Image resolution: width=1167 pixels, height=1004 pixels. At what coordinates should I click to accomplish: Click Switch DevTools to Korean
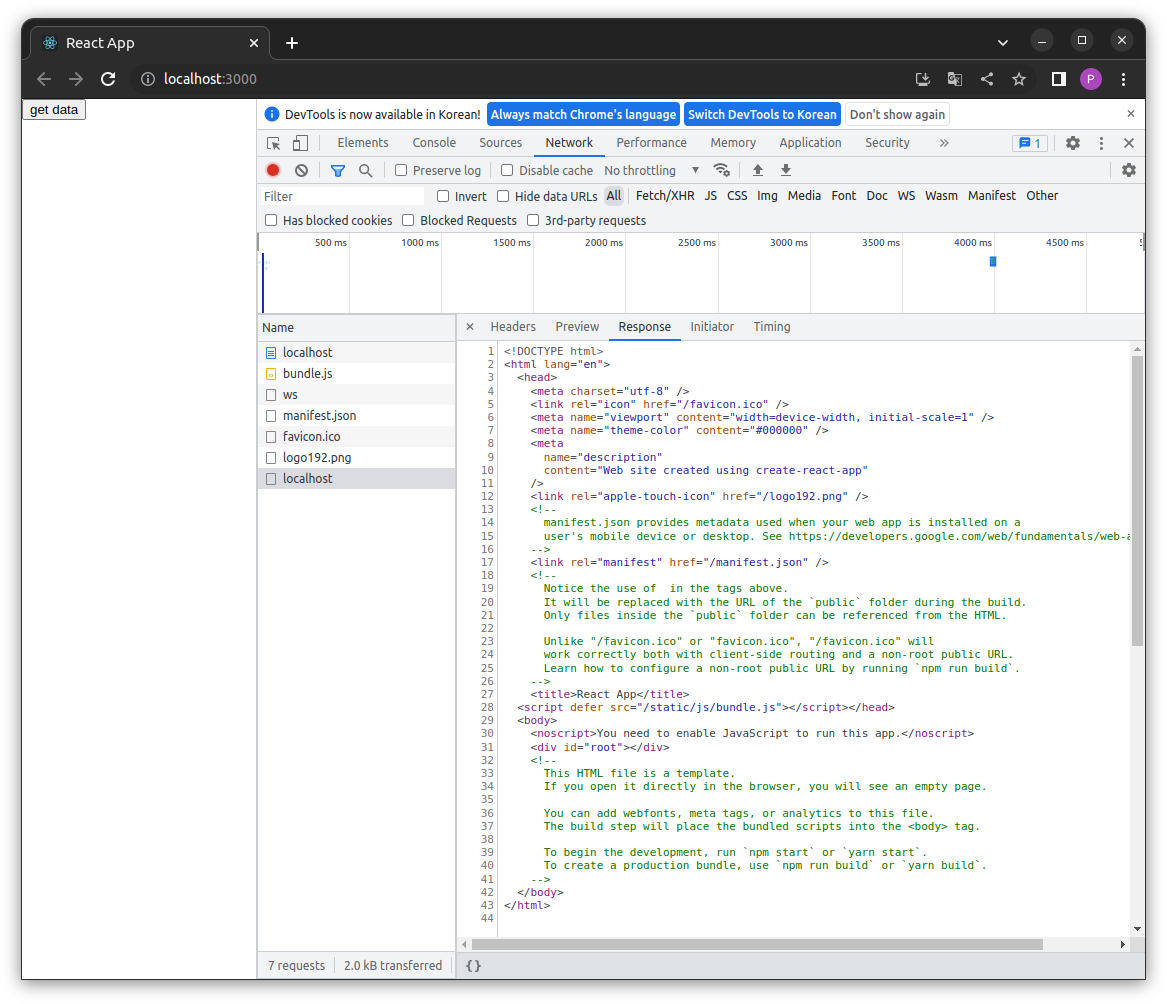[x=762, y=115]
